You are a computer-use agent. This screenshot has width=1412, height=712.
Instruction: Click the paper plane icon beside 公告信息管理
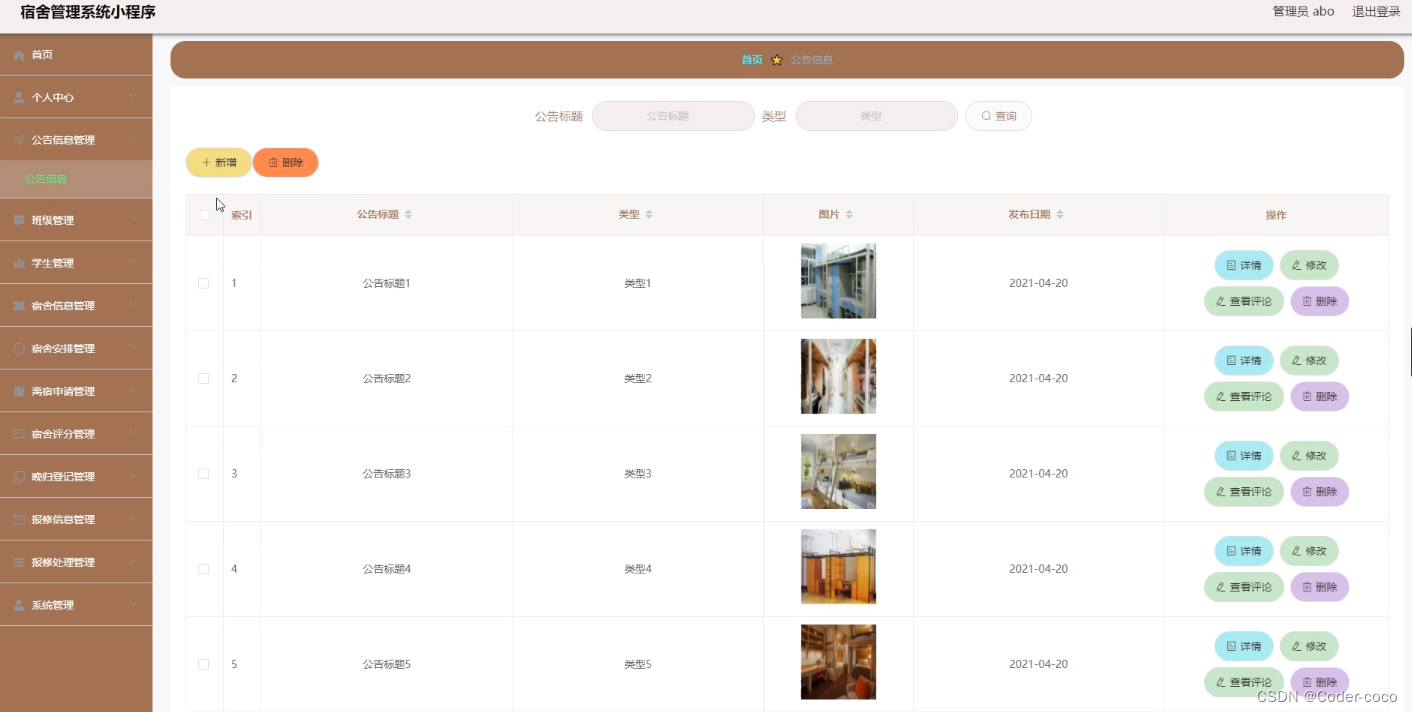(x=19, y=140)
